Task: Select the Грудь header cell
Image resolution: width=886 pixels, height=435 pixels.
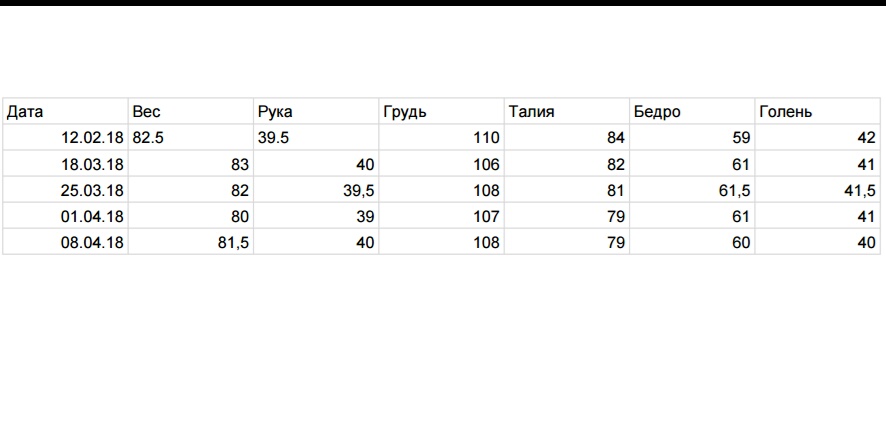Action: [x=441, y=112]
